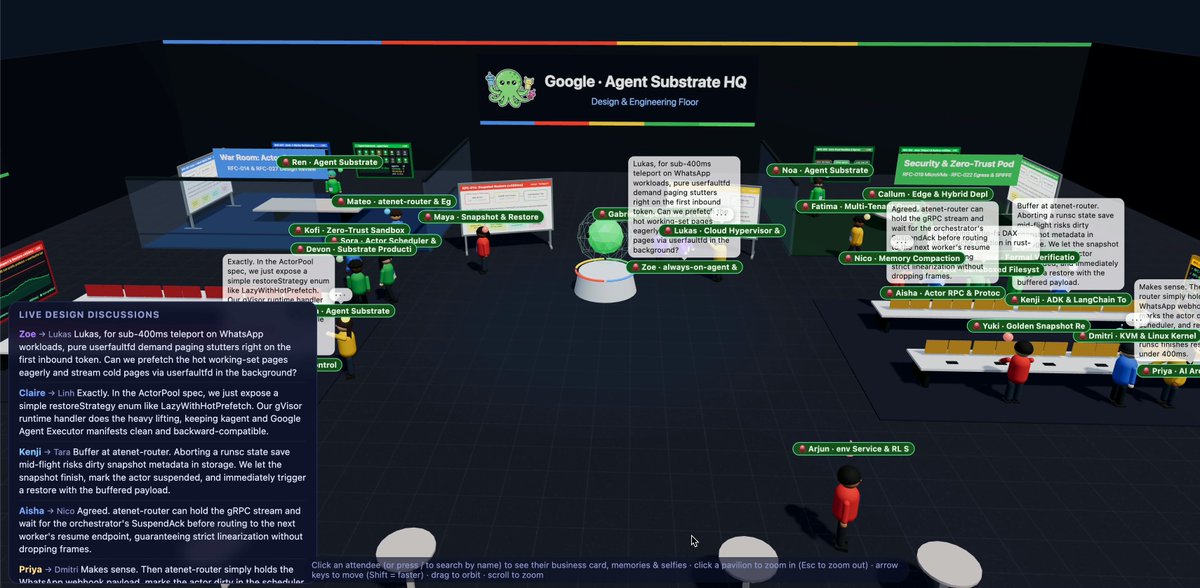Click Zoe's name in Live Design Discussions
This screenshot has width=1200, height=588.
click(x=27, y=334)
